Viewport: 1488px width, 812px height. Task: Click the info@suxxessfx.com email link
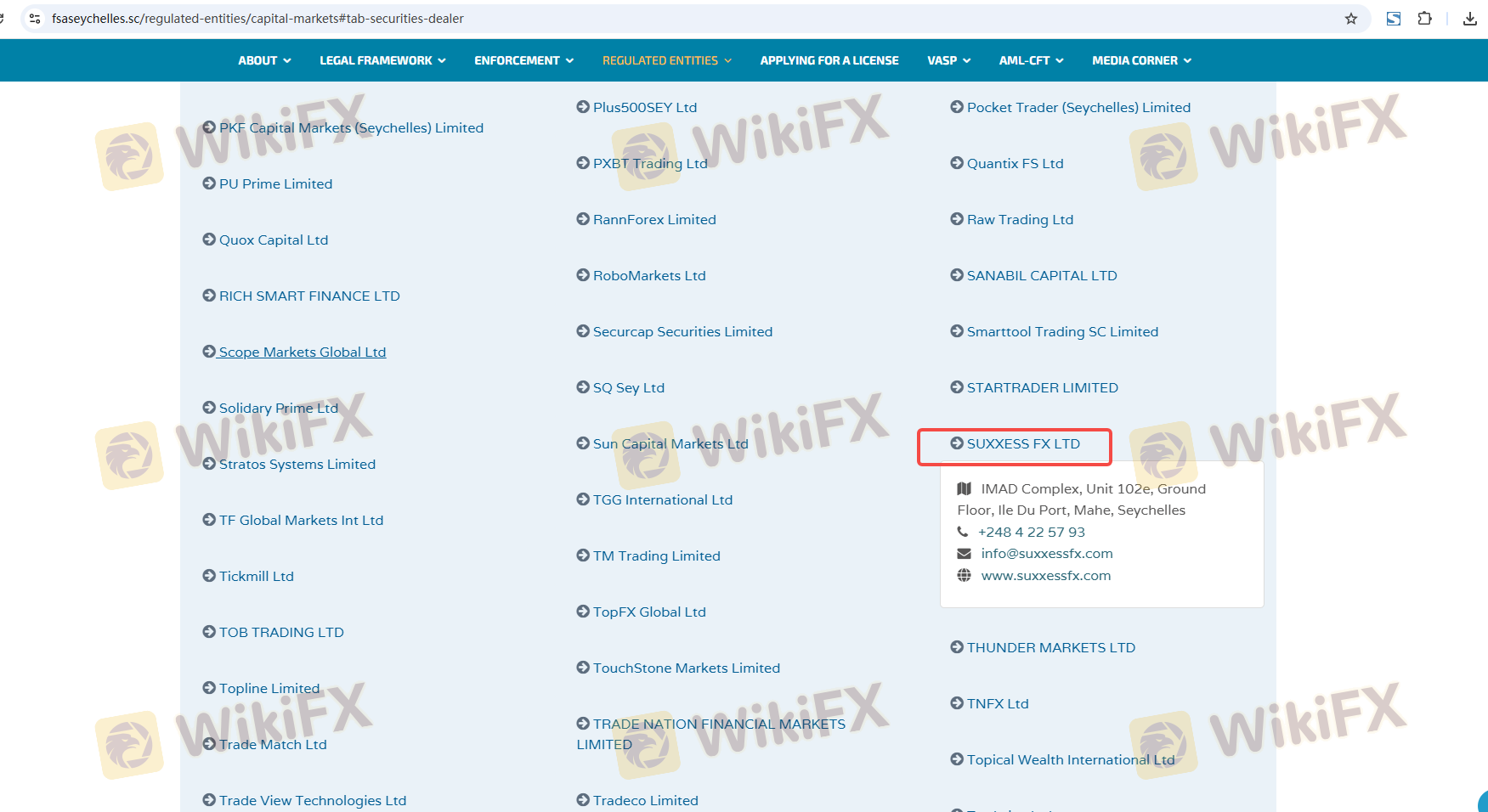point(1046,554)
